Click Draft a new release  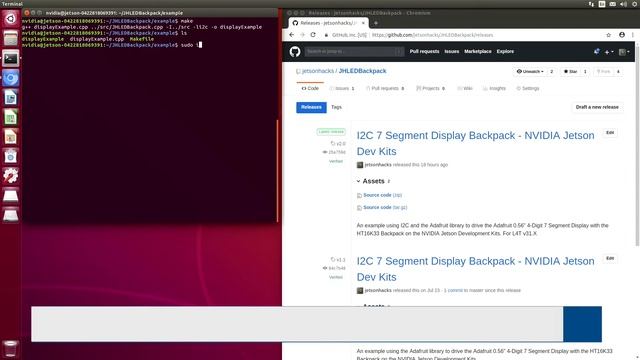(x=597, y=107)
